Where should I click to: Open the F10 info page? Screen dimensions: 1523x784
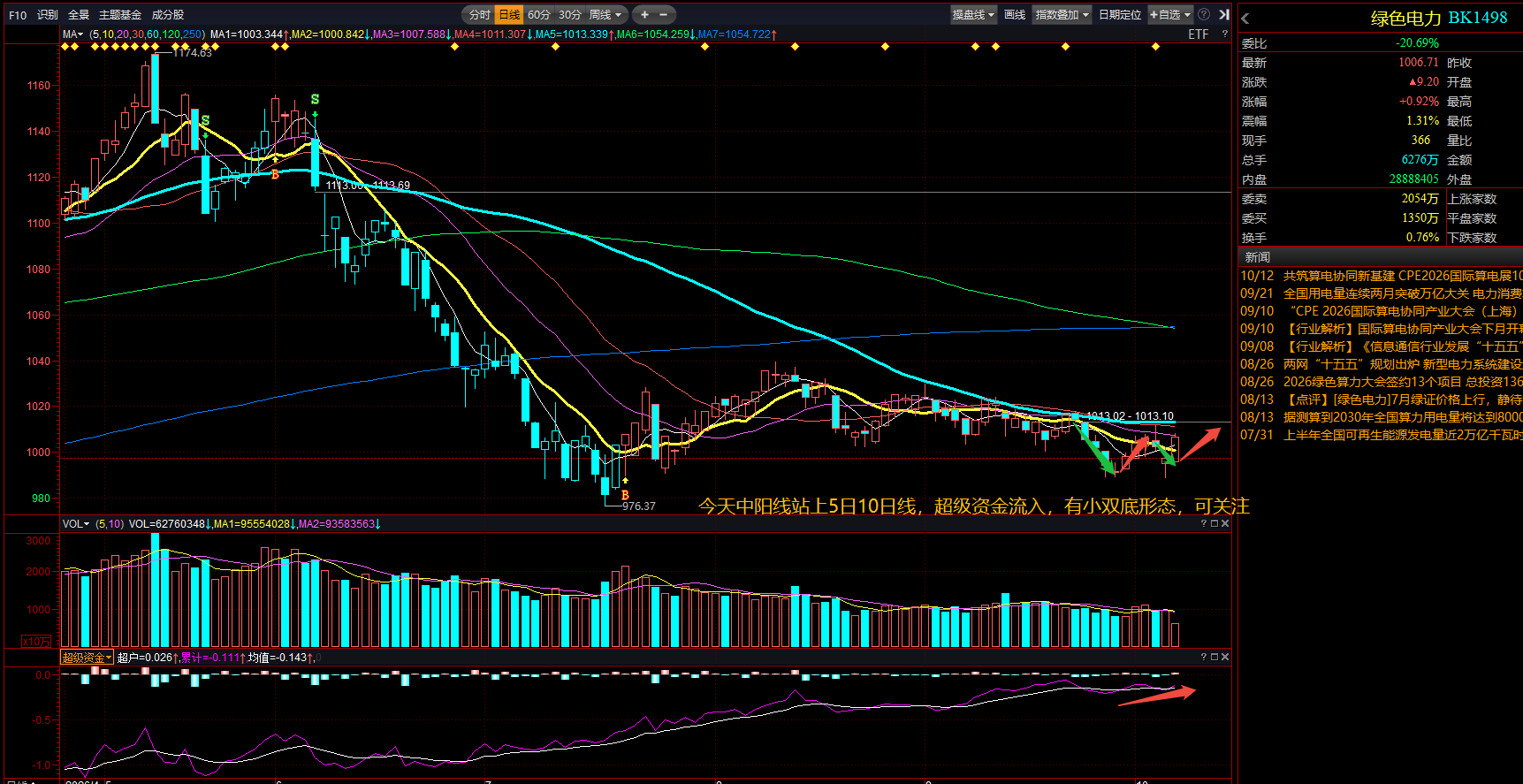pos(18,15)
